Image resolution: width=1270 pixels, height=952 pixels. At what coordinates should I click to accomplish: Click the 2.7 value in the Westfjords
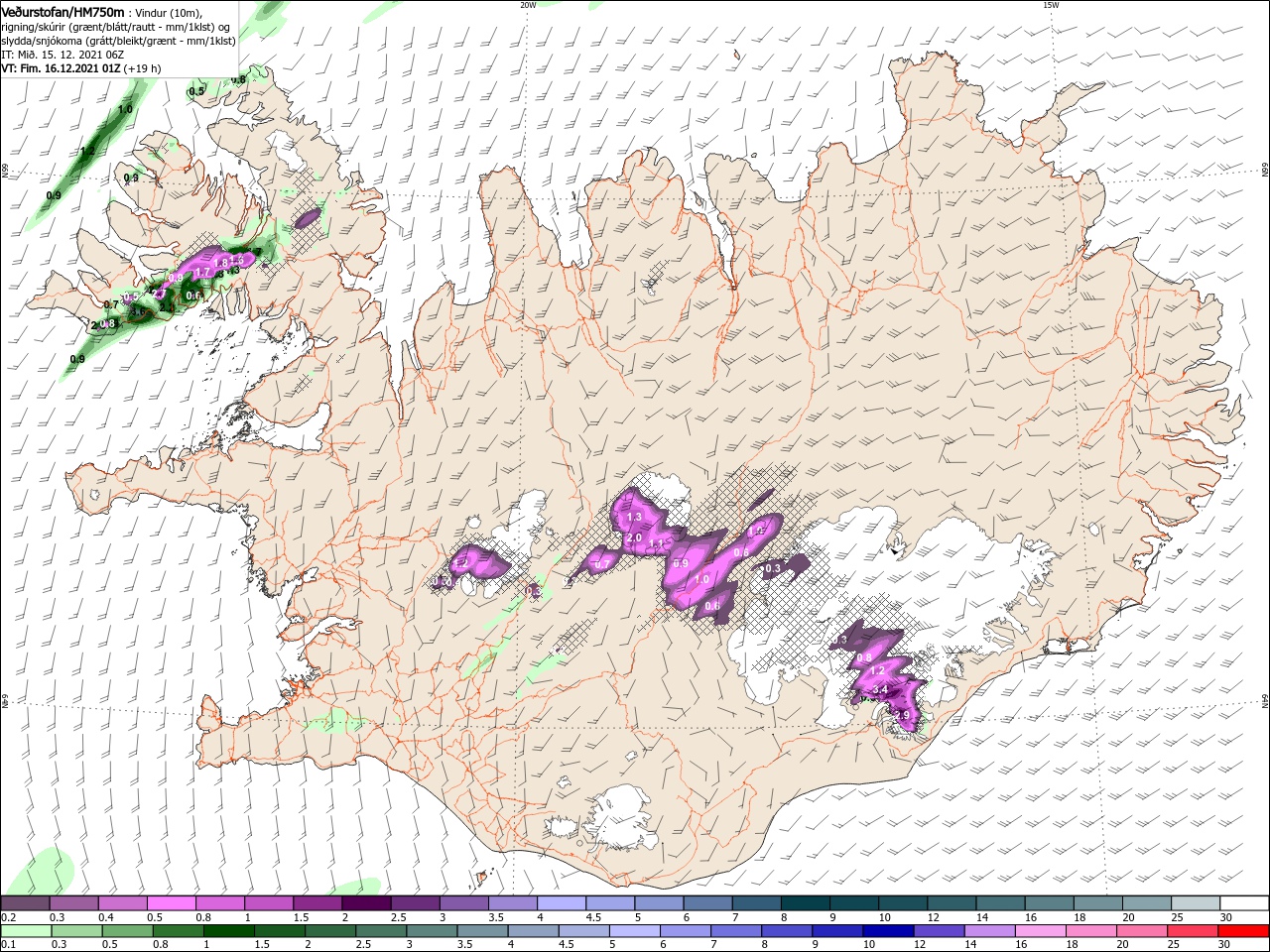click(x=159, y=294)
